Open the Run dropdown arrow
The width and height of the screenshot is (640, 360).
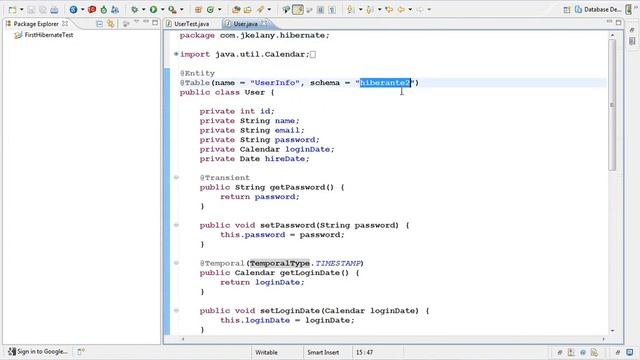click(162, 9)
